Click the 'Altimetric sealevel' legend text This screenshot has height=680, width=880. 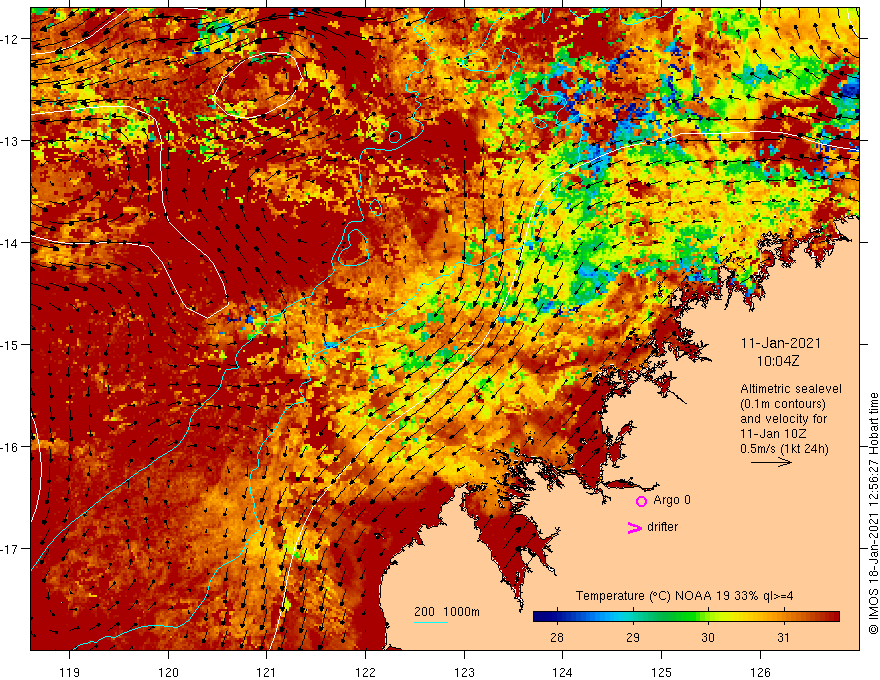[791, 389]
